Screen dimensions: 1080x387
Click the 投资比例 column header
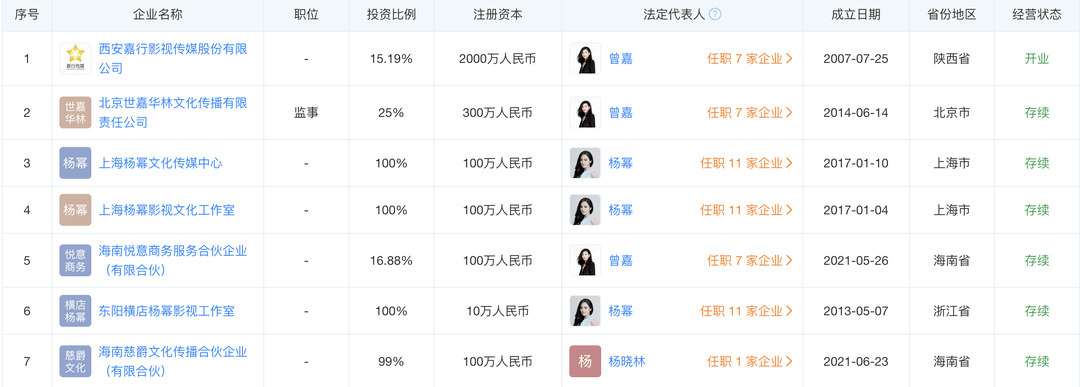(391, 14)
